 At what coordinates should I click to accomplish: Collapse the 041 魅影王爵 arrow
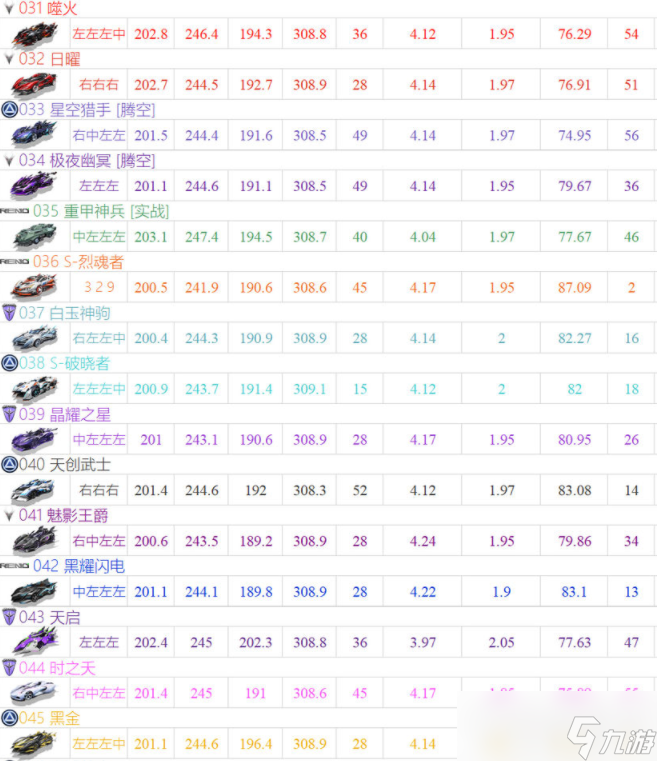[x=9, y=516]
